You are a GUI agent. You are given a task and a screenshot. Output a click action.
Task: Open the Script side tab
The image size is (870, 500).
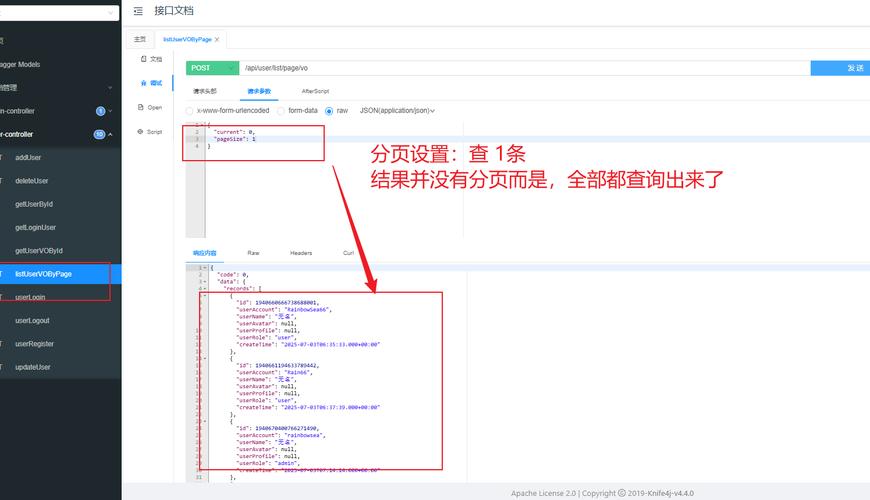click(150, 132)
